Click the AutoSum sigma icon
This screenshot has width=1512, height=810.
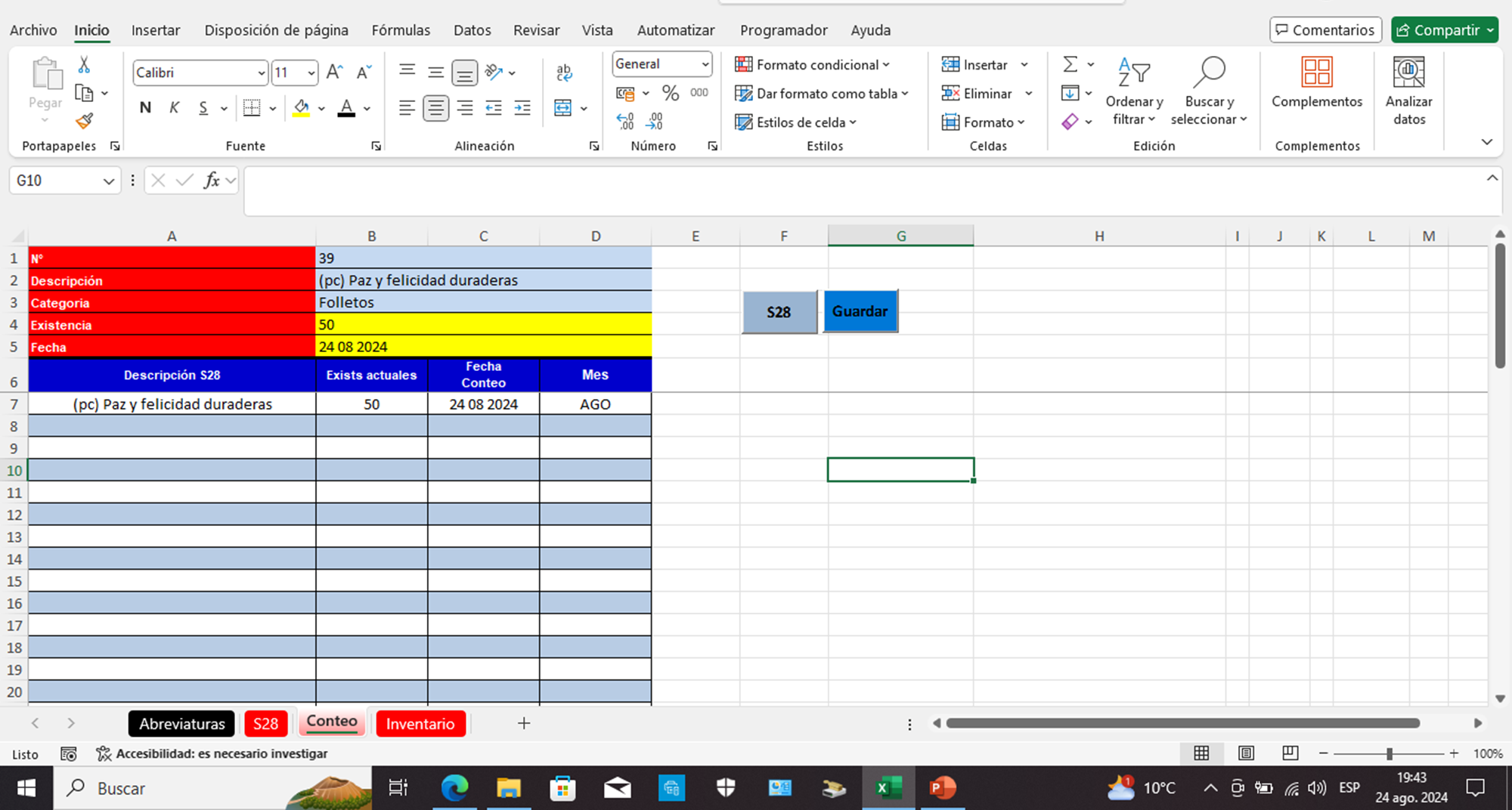pos(1070,65)
